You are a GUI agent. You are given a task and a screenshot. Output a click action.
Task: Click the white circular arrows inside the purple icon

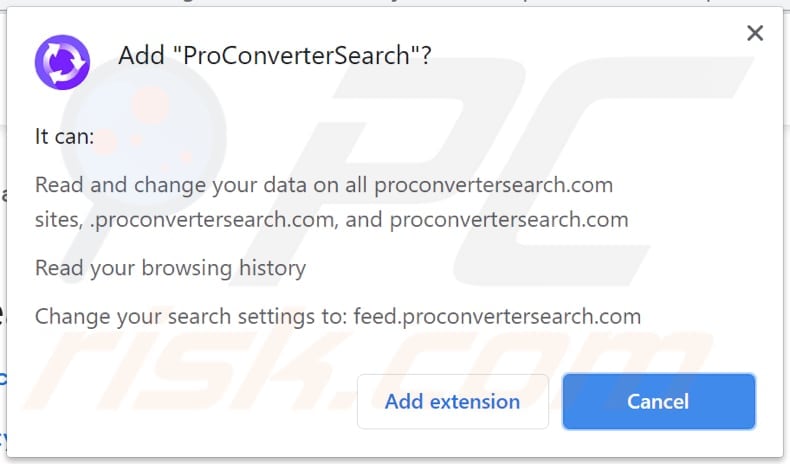click(62, 62)
